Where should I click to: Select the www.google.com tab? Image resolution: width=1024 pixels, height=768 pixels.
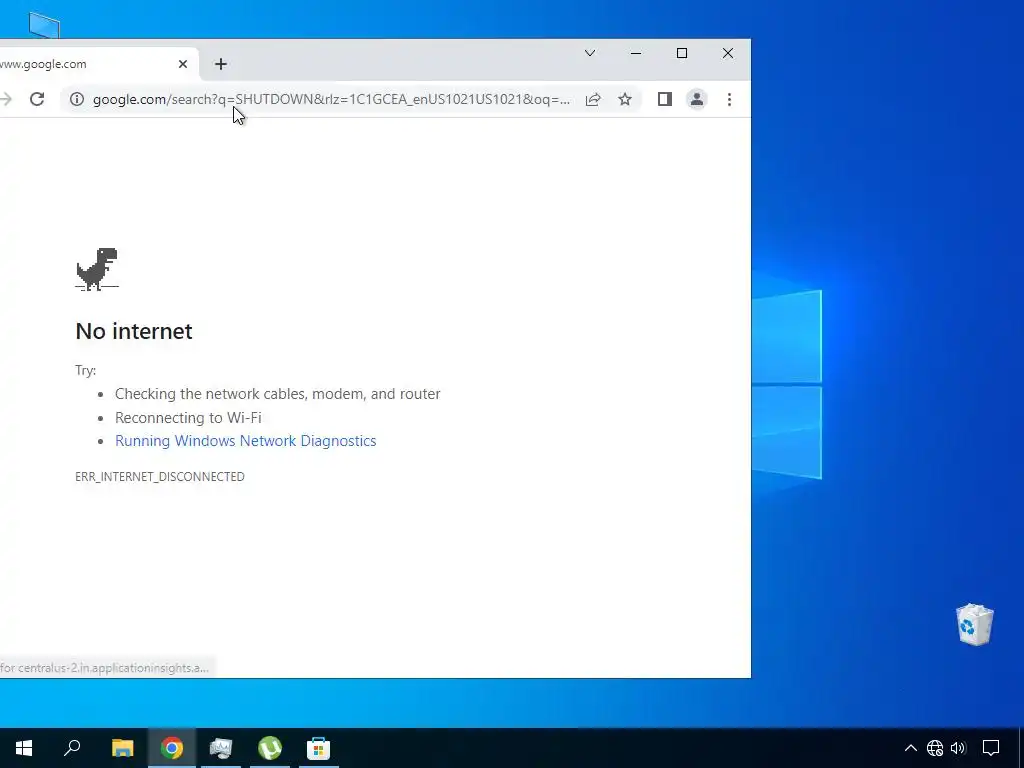(x=98, y=64)
